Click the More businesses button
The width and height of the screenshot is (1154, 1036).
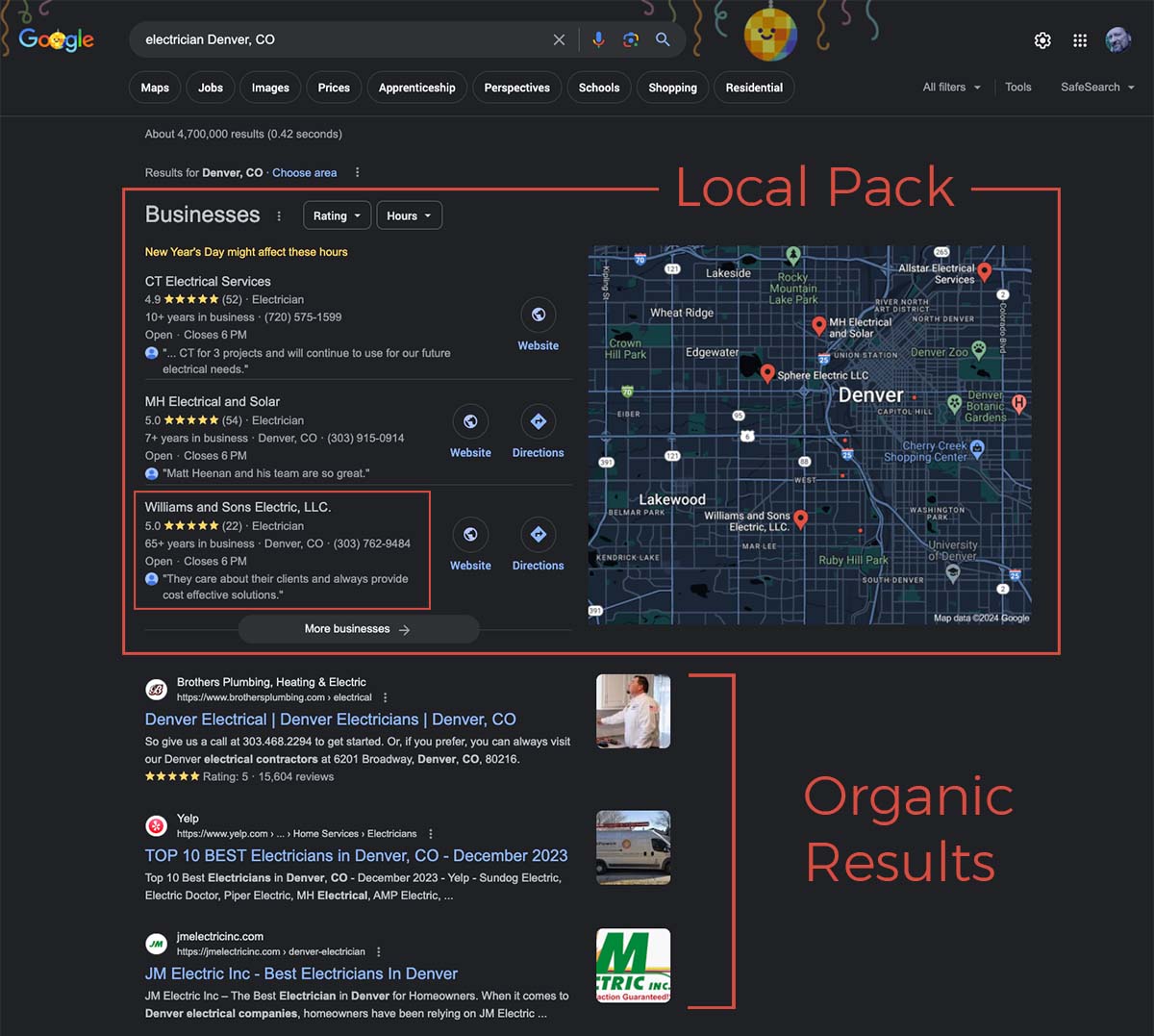click(358, 628)
